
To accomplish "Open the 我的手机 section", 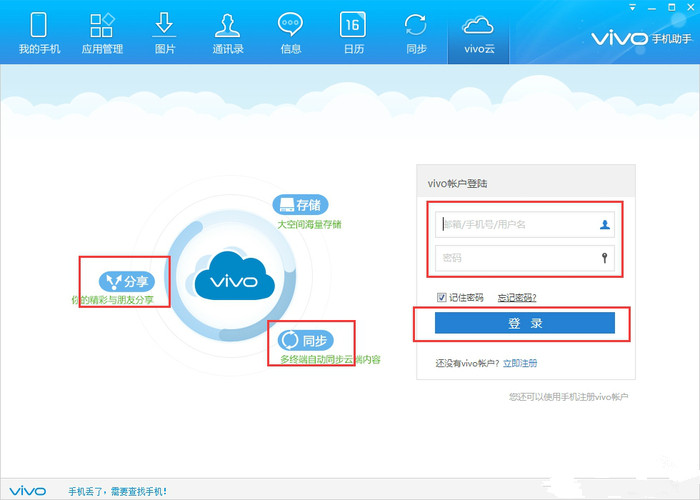I will pos(39,33).
